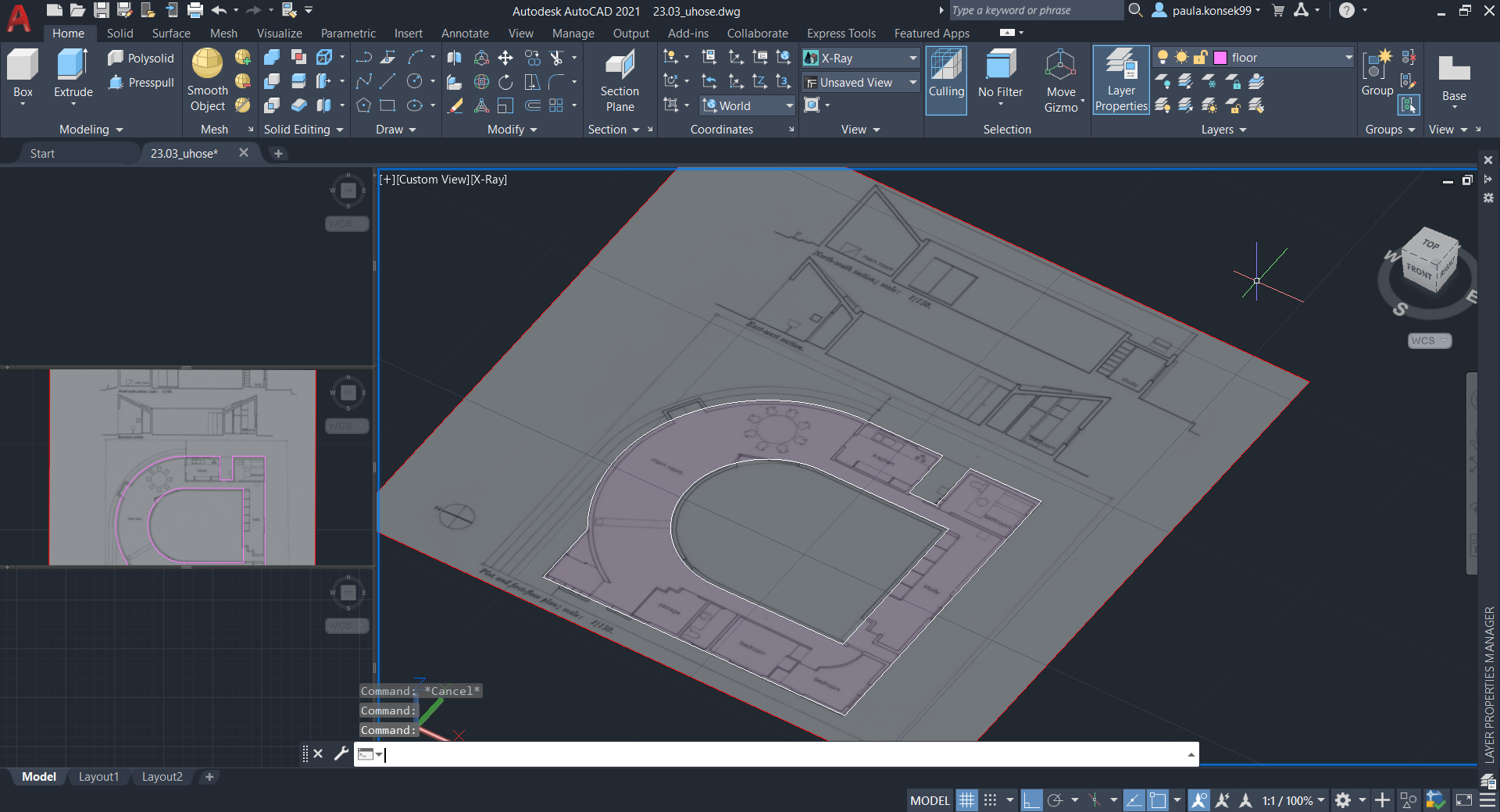Open the Solid ribbon tab
Image resolution: width=1500 pixels, height=812 pixels.
(x=120, y=33)
